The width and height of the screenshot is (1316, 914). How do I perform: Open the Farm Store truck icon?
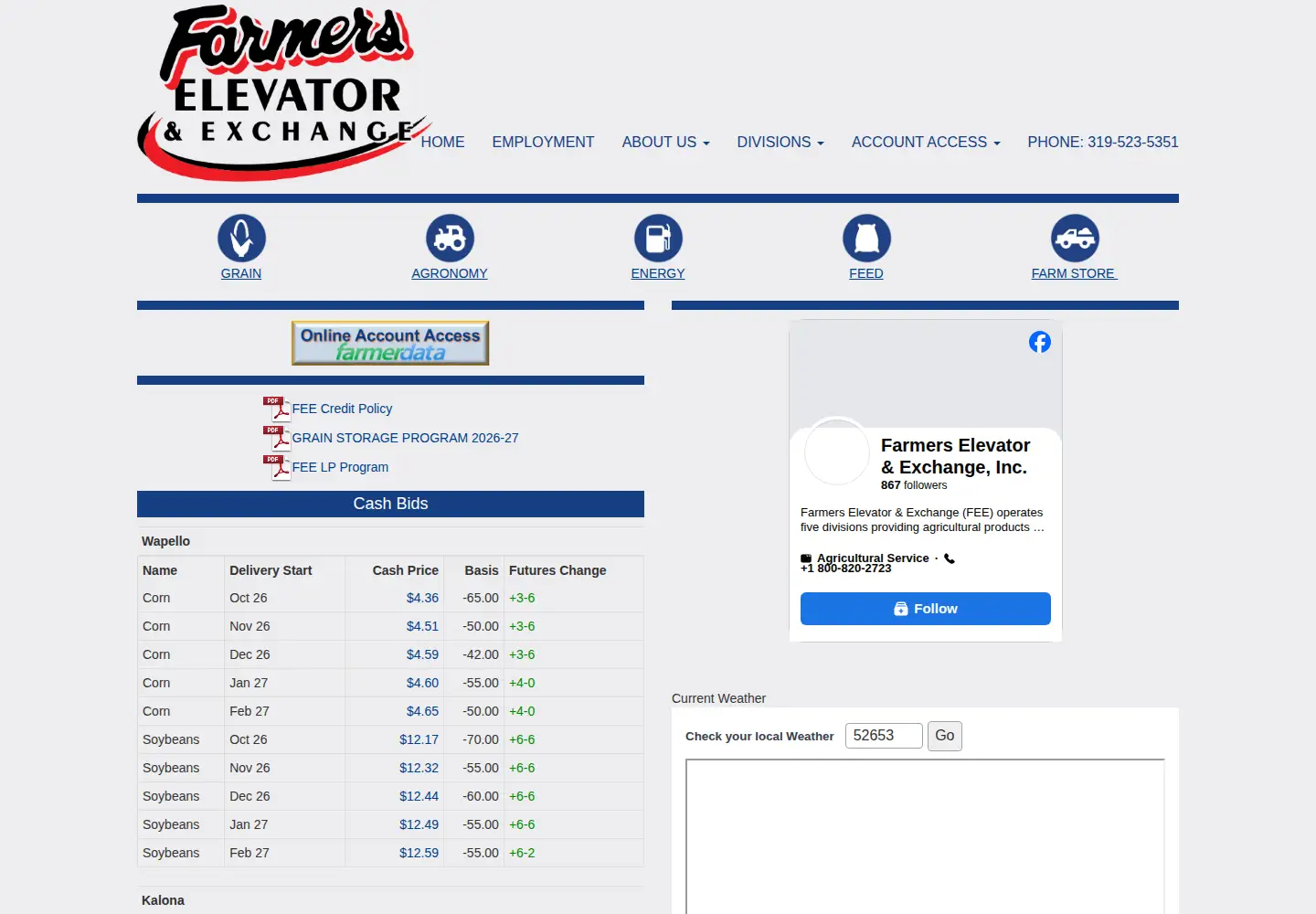coord(1075,238)
